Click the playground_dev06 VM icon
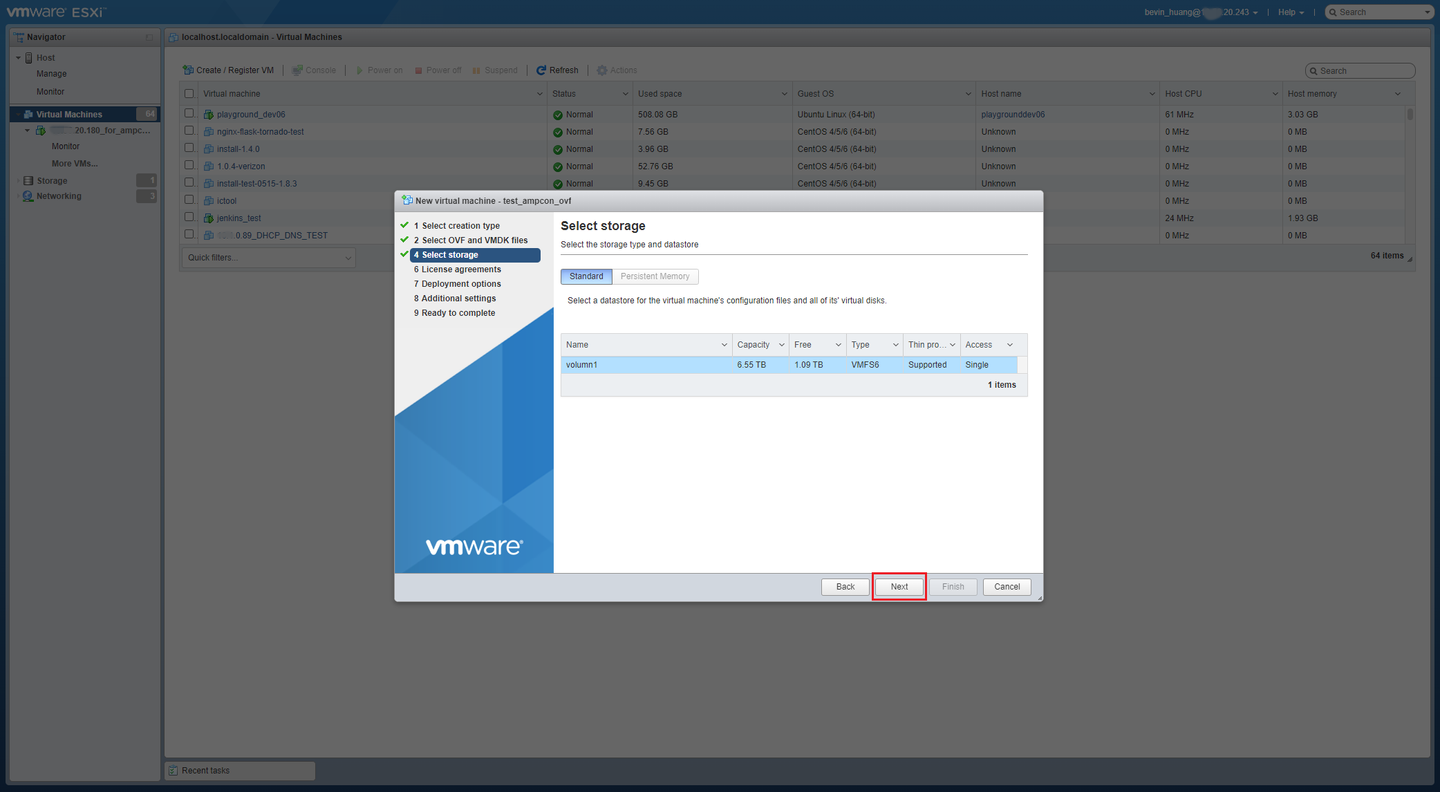Image resolution: width=1440 pixels, height=792 pixels. coord(209,115)
